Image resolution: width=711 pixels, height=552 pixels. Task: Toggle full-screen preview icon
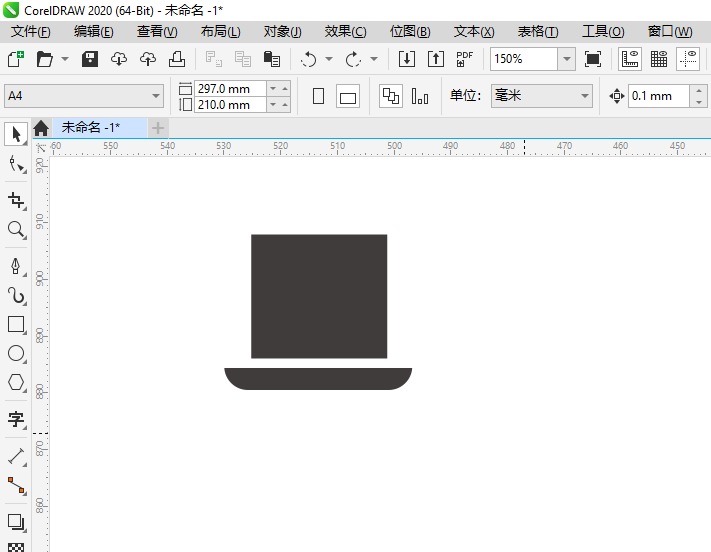[x=593, y=59]
